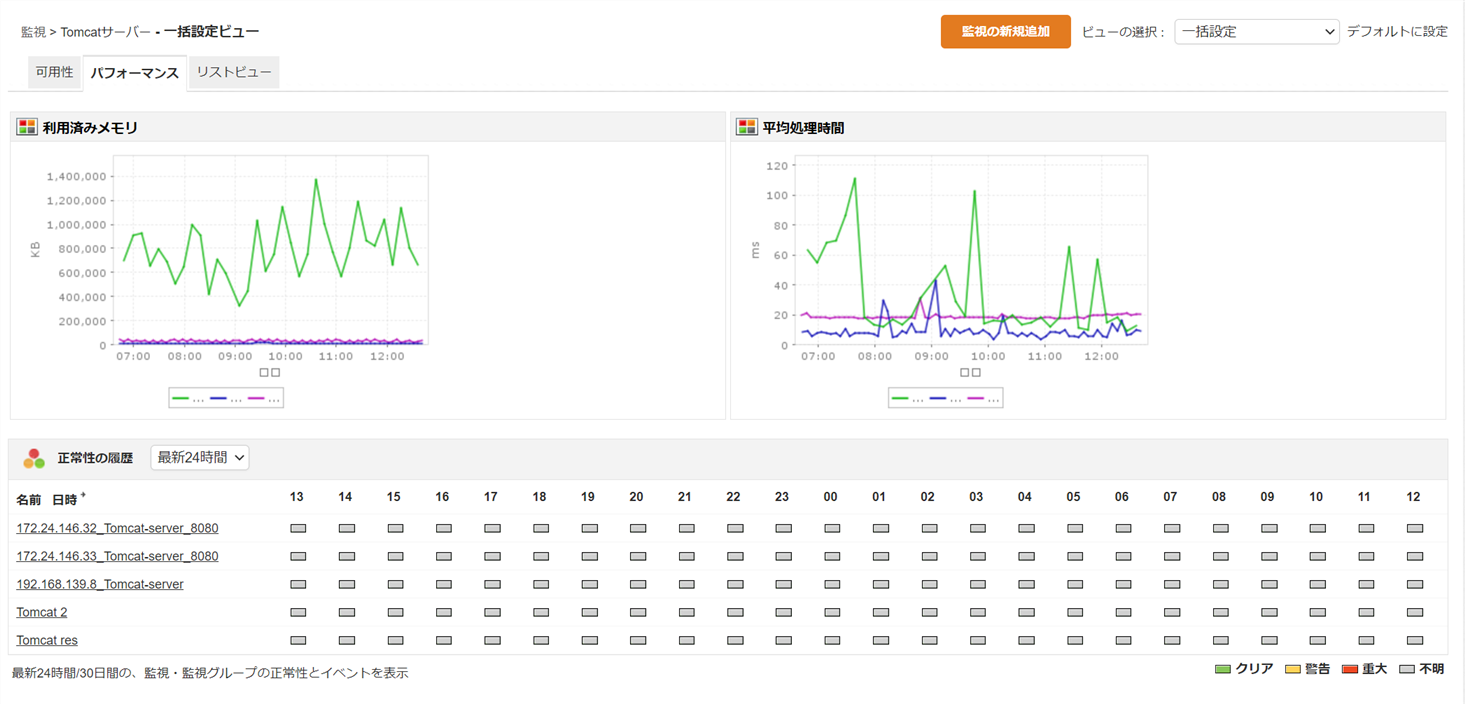Click the status icon for 172.24.146.33 at hour 06
This screenshot has height=704, width=1465.
point(1123,556)
